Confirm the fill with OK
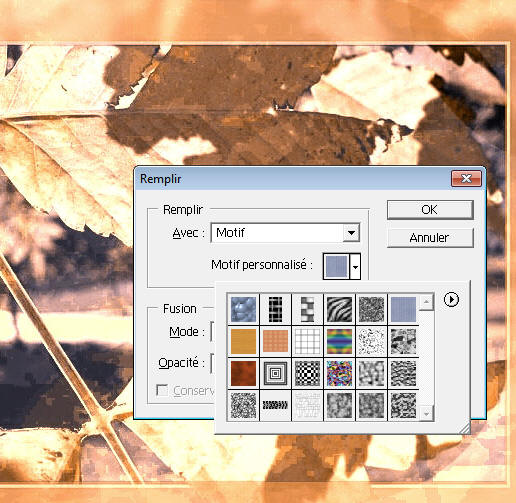The width and height of the screenshot is (516, 503). click(x=430, y=210)
